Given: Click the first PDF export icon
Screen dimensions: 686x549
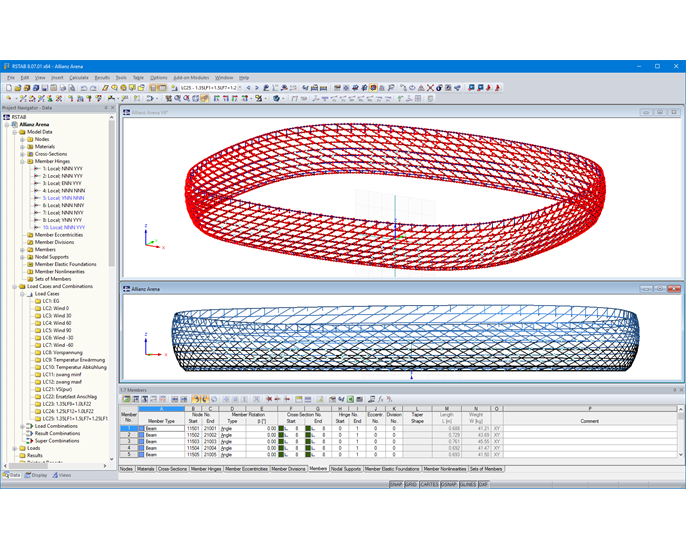Looking at the screenshot, I should pos(489,88).
